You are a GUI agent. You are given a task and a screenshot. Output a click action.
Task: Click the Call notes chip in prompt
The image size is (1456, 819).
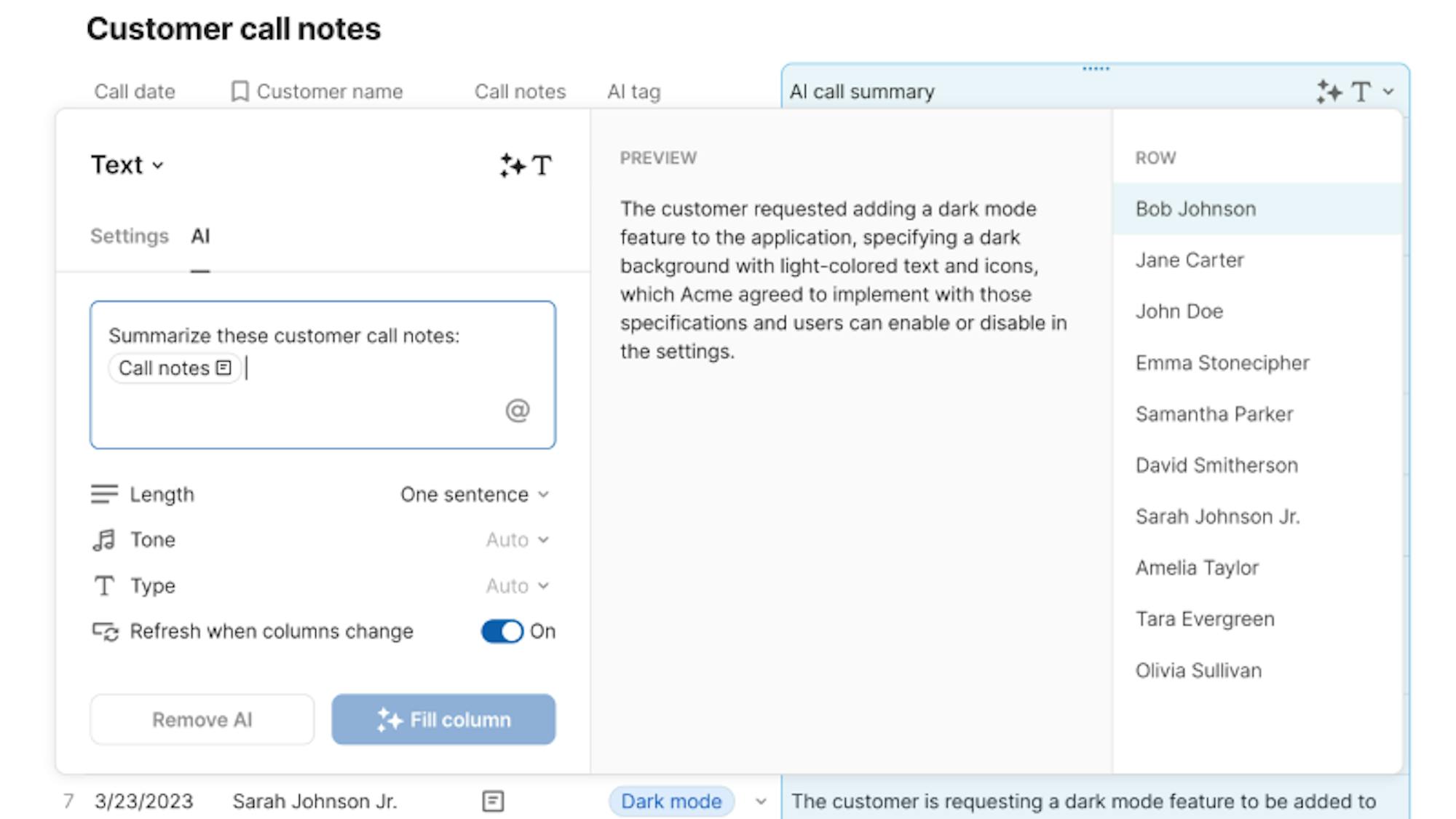click(174, 368)
